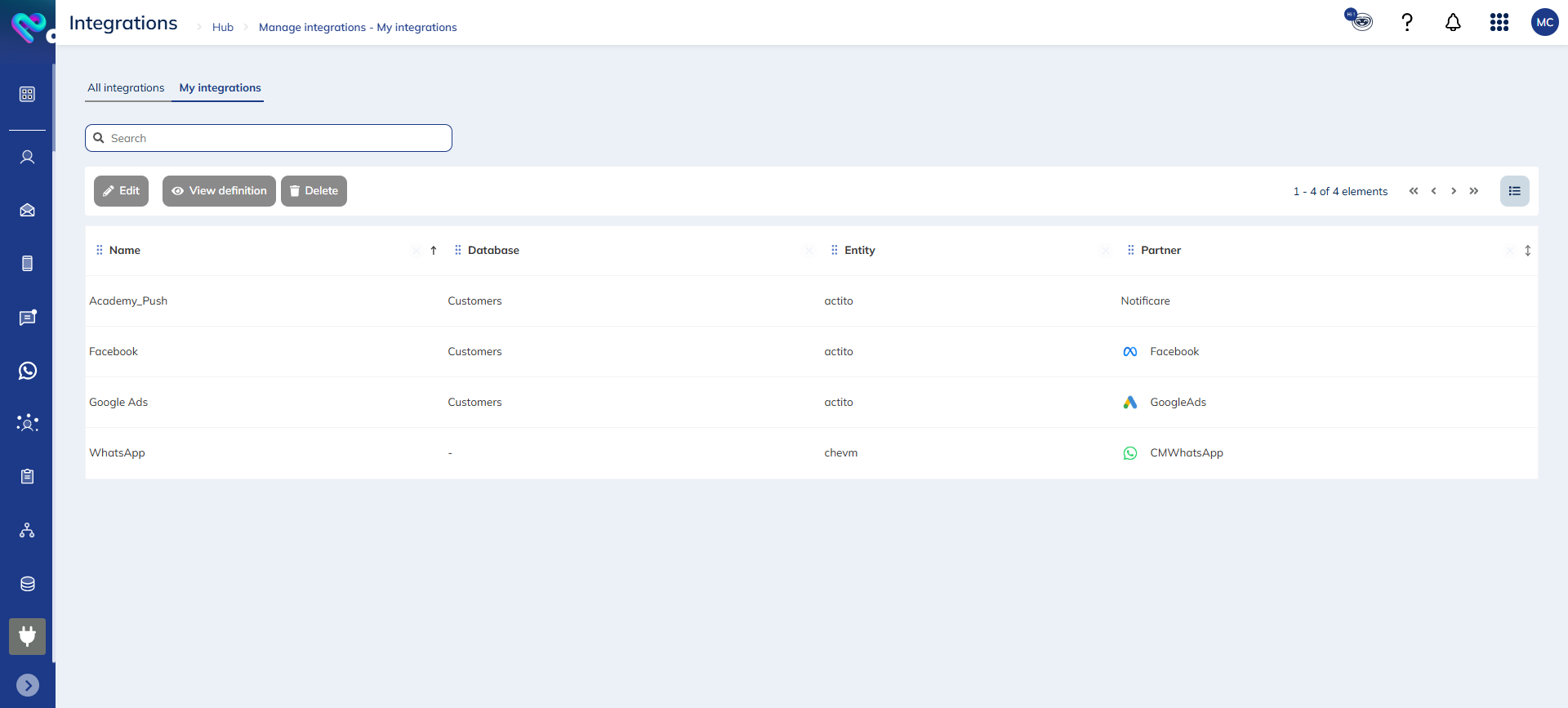Toggle Name column sort order arrow

click(x=434, y=251)
